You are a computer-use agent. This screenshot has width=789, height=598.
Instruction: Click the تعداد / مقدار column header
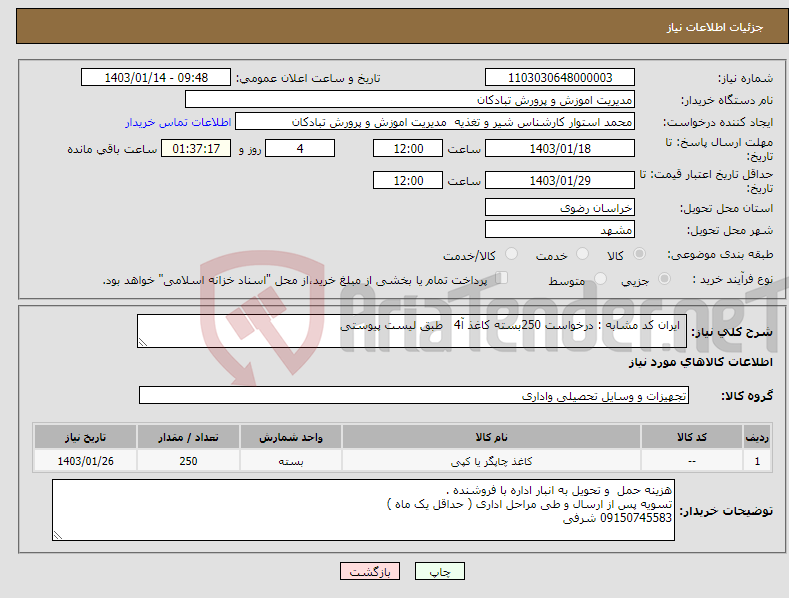point(188,437)
